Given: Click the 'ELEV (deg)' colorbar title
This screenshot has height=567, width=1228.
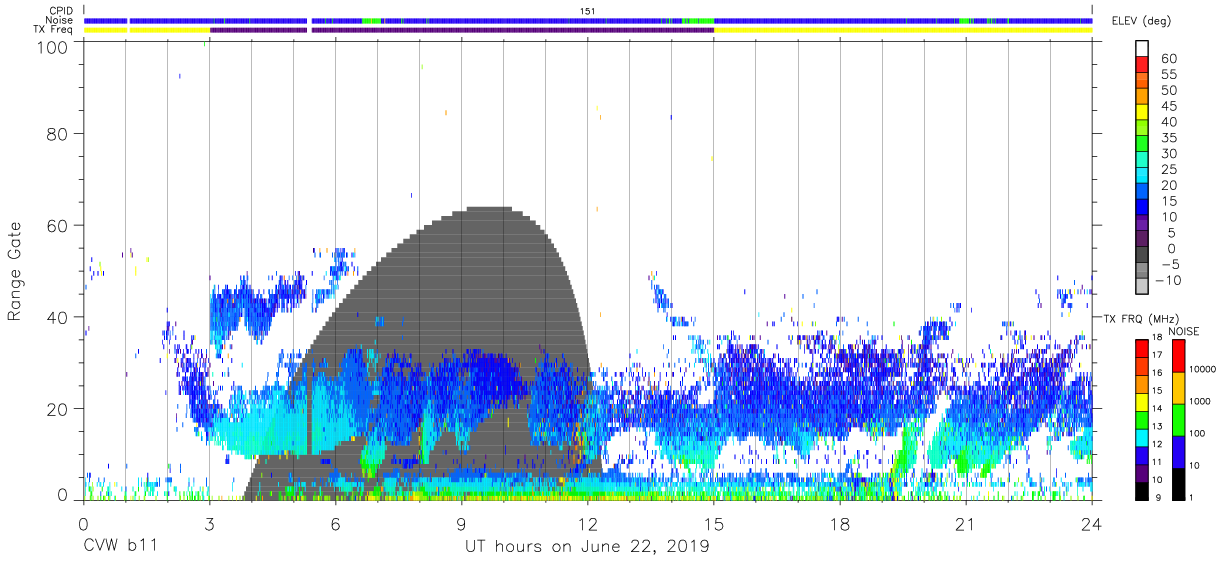Looking at the screenshot, I should click(1142, 21).
